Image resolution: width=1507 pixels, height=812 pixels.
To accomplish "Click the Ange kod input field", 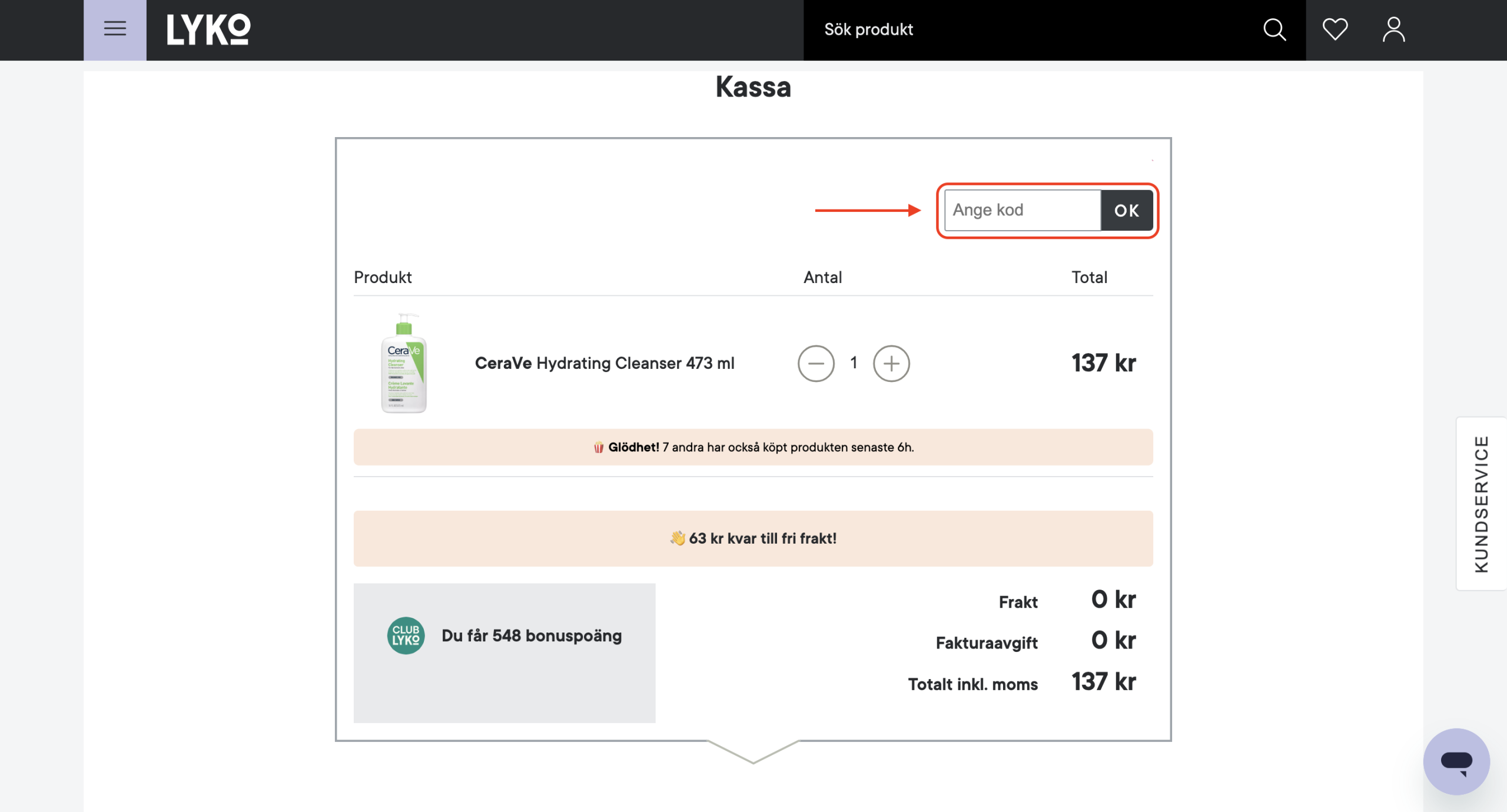I will [x=1022, y=210].
